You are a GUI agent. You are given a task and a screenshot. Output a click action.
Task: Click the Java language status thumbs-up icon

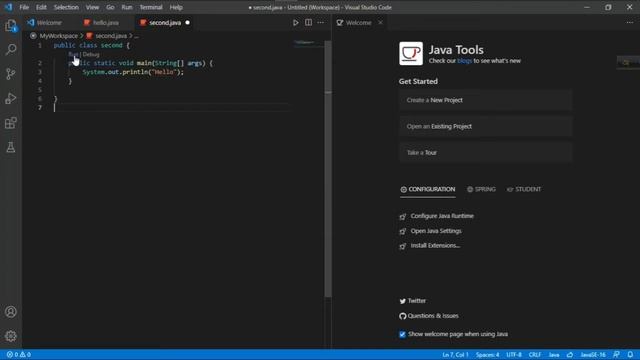570,355
